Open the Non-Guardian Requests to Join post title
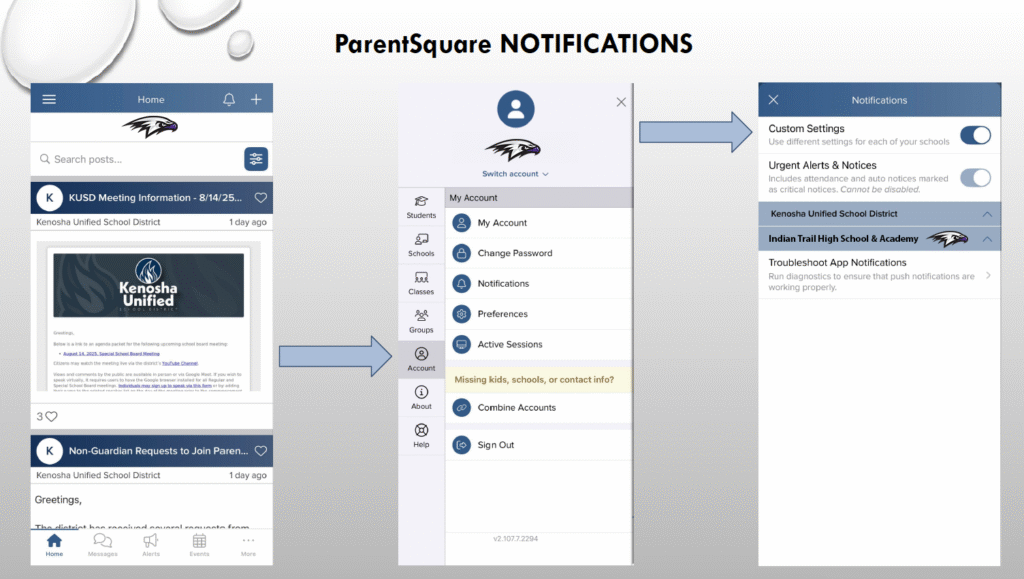 [x=158, y=450]
